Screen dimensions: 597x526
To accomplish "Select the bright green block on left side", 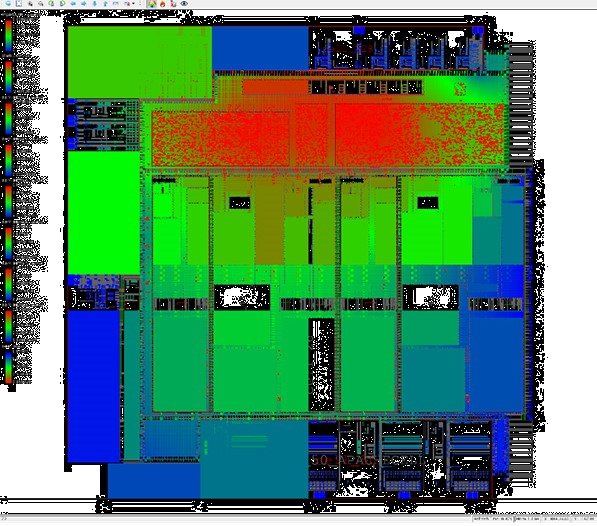I will [x=104, y=212].
